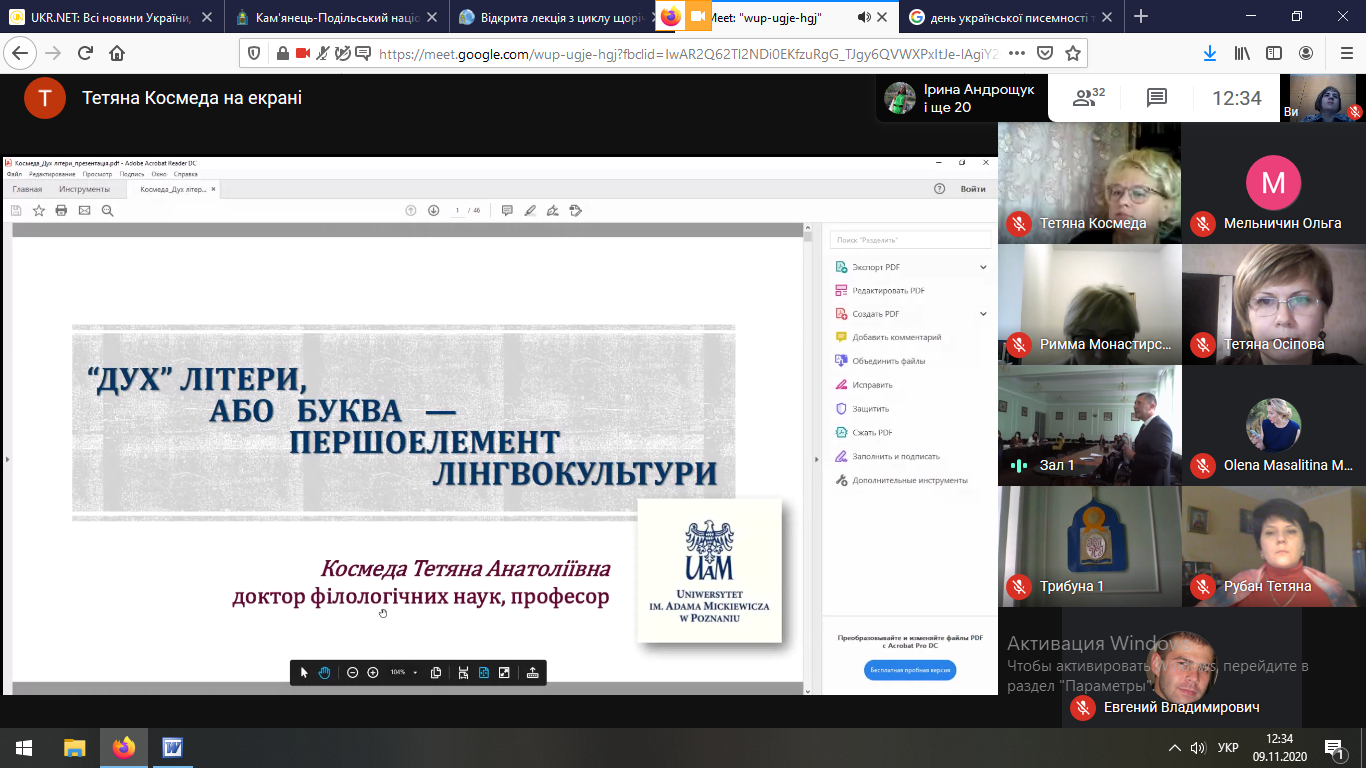Click the Save to Pocket icon
1366x768 pixels.
1044,53
